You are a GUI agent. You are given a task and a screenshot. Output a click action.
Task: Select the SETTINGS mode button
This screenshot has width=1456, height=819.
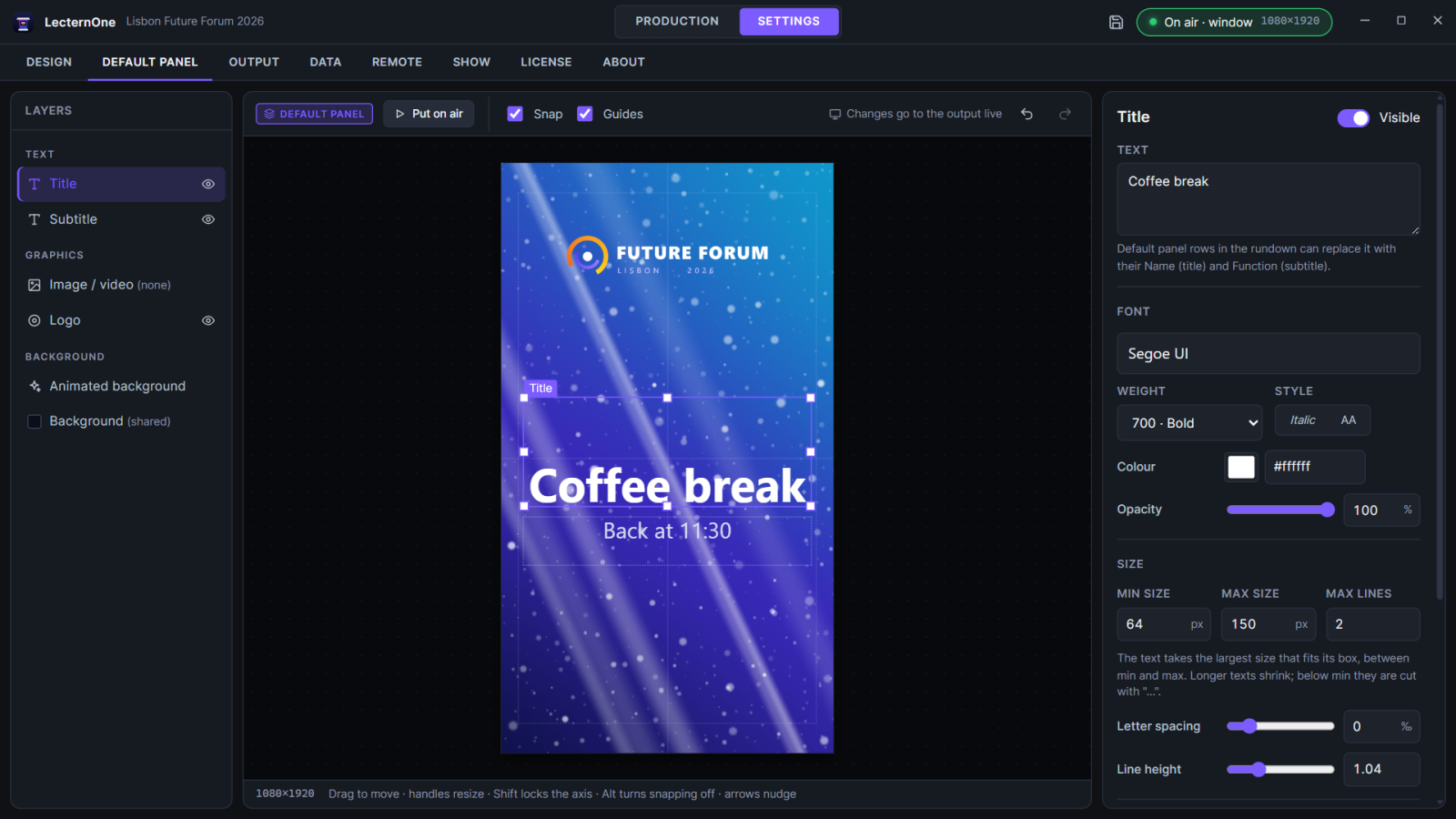click(789, 21)
